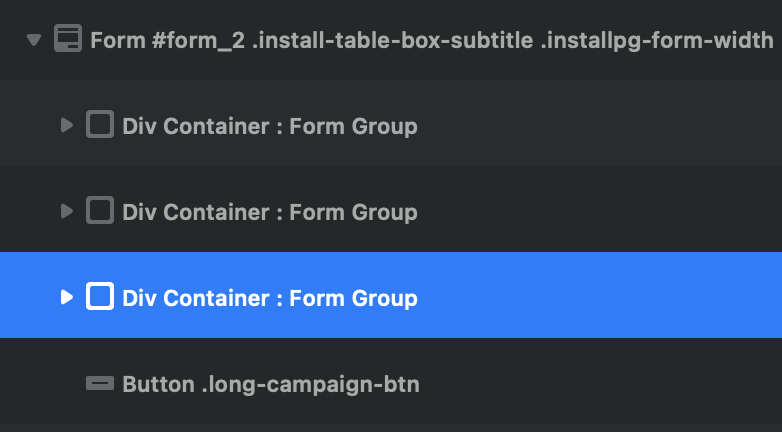Click empty space right of Button row

600,384
